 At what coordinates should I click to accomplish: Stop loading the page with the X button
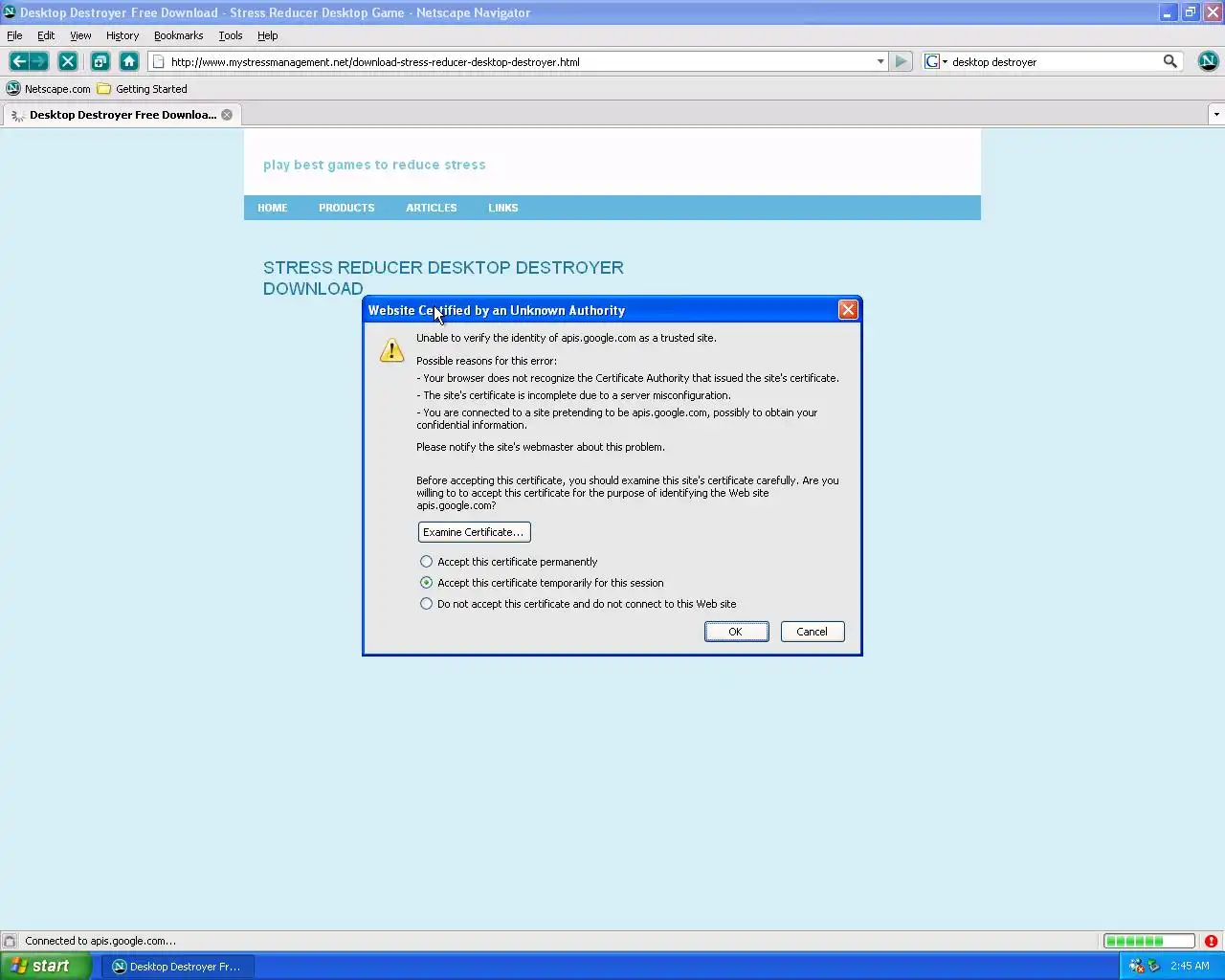coord(68,61)
